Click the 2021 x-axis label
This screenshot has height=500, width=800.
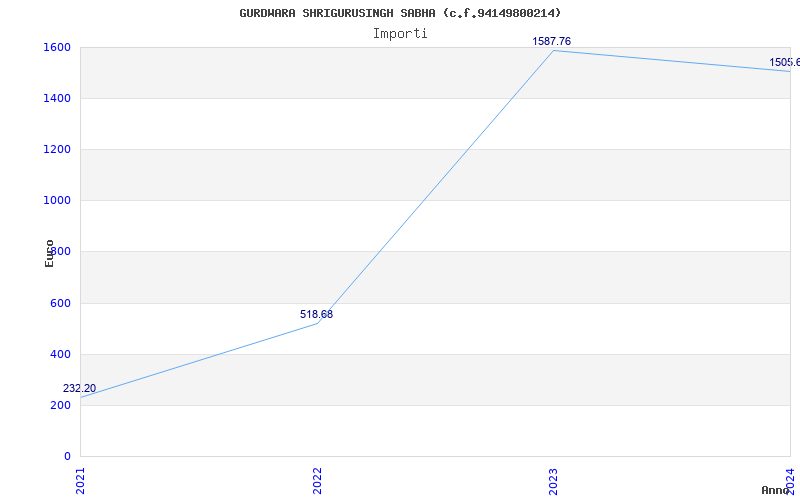point(81,481)
